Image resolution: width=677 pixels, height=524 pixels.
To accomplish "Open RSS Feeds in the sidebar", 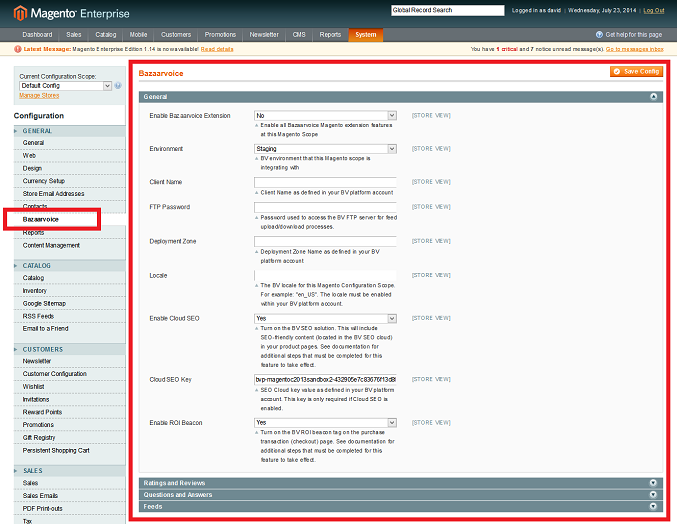I will coord(38,316).
